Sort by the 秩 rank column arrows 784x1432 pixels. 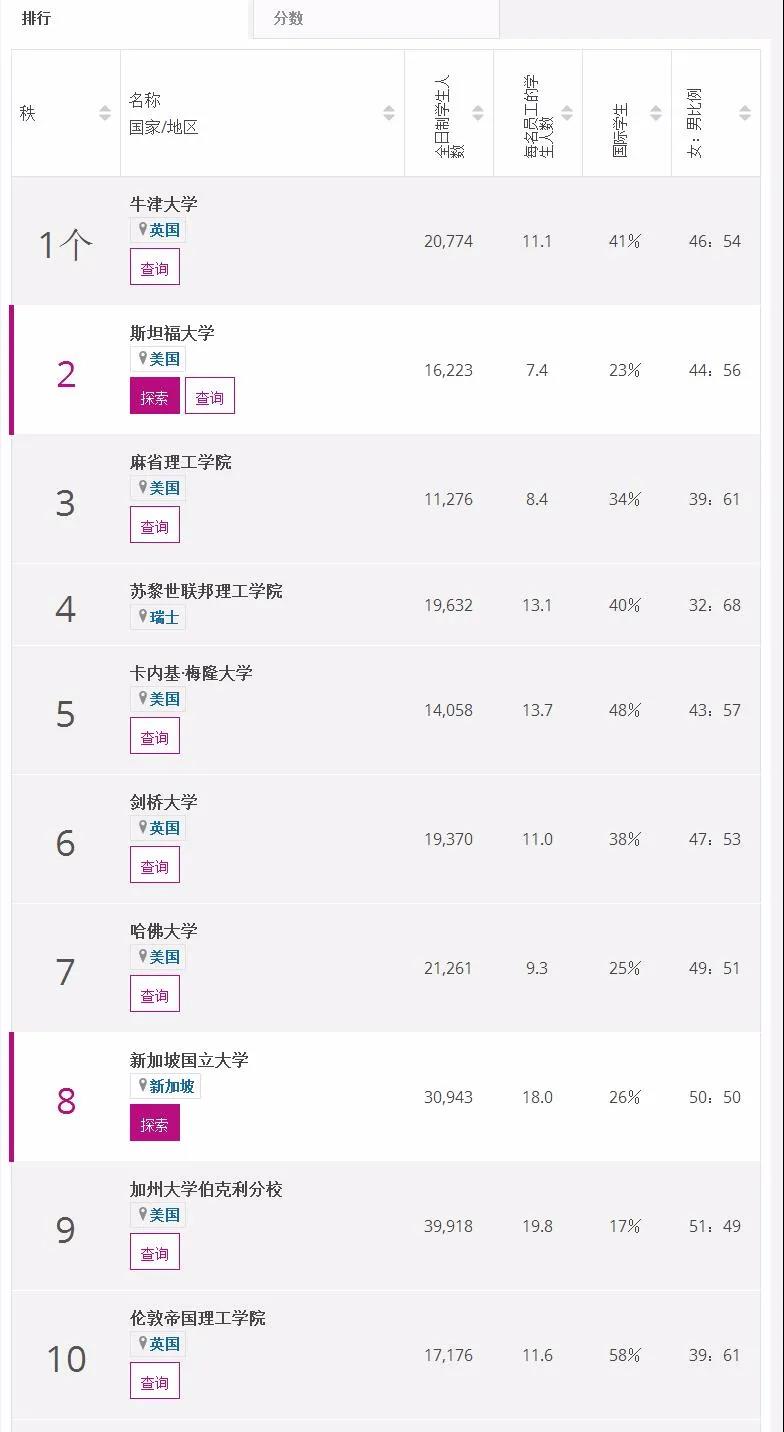click(x=105, y=113)
